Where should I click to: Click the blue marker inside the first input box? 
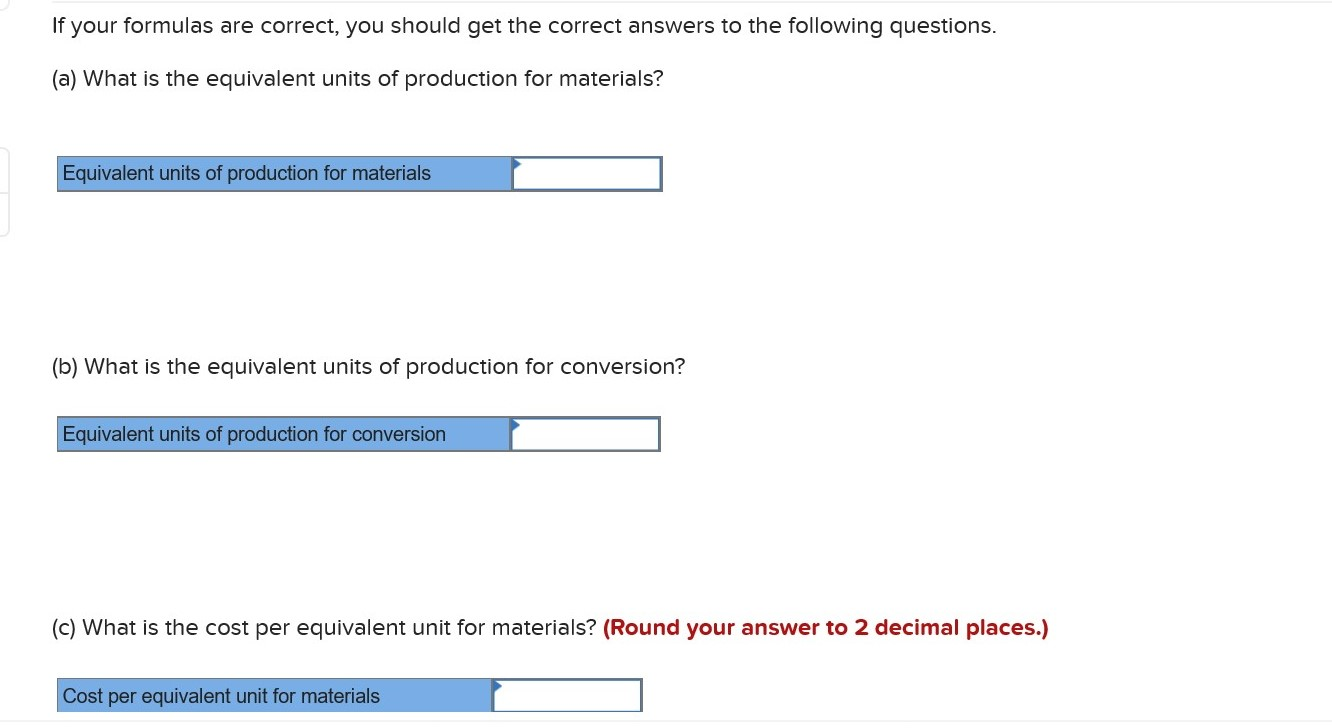[516, 165]
